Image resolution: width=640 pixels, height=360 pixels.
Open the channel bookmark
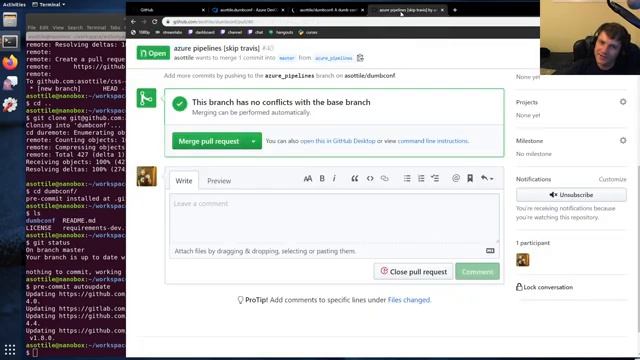point(232,32)
